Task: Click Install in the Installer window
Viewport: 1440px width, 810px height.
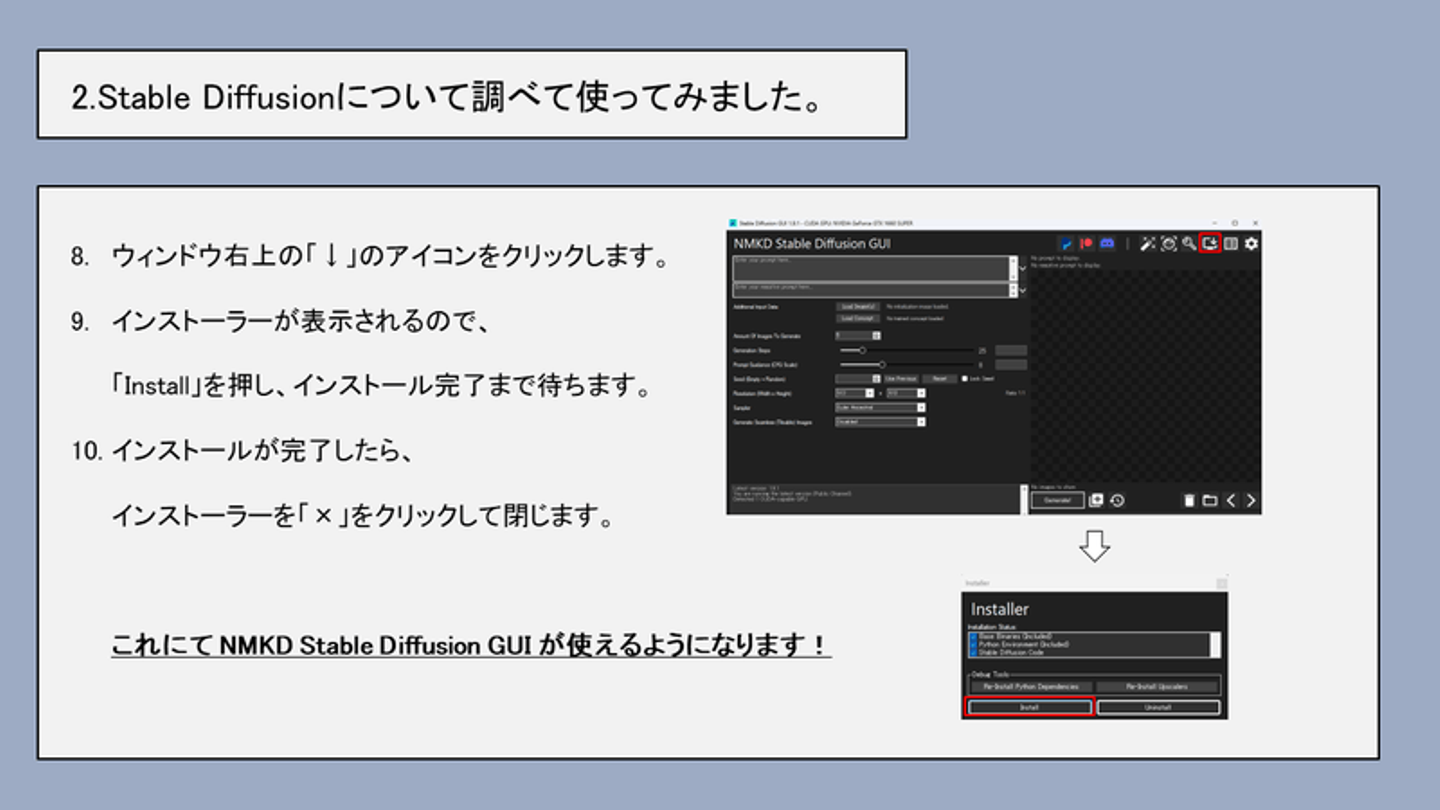Action: tap(1029, 707)
